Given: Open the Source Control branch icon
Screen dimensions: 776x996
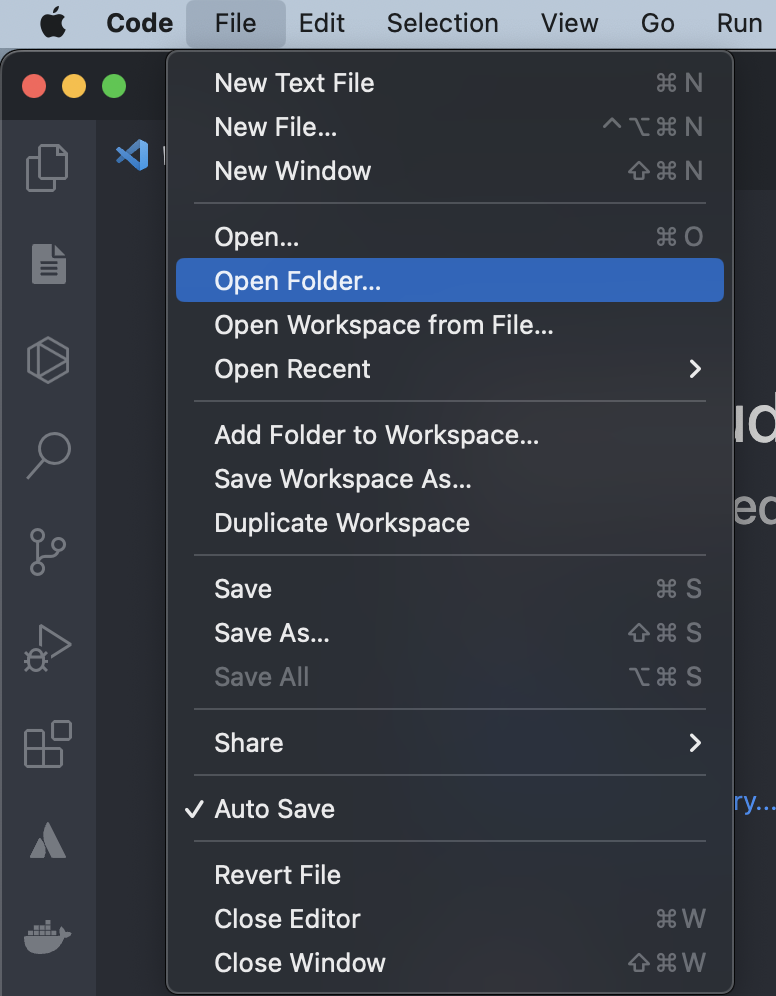Looking at the screenshot, I should coord(47,554).
